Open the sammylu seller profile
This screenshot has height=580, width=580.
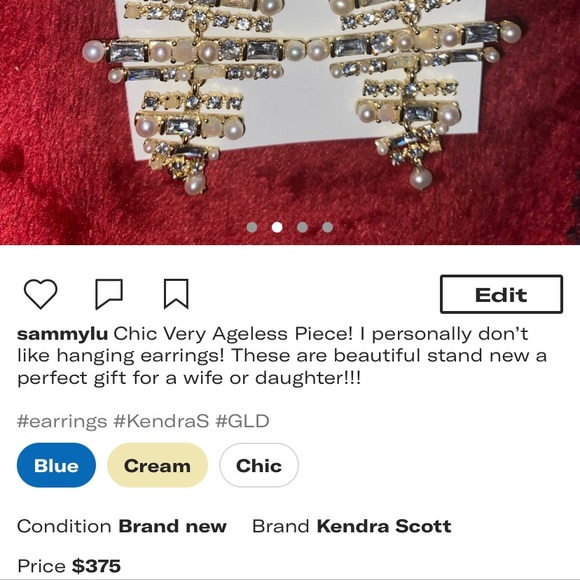(x=63, y=334)
